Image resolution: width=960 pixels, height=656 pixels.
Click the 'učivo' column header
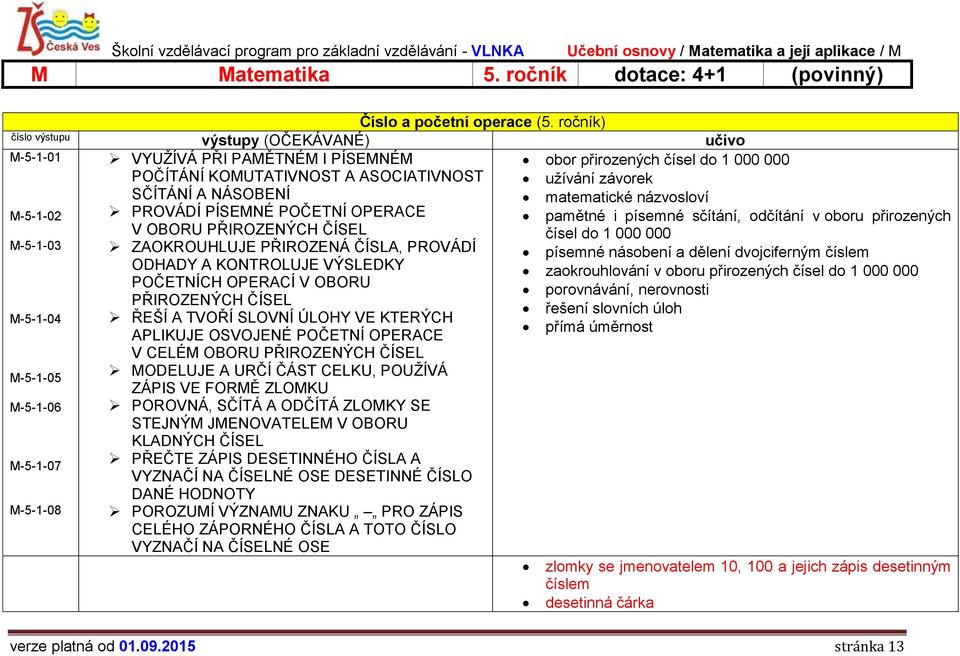tap(725, 140)
